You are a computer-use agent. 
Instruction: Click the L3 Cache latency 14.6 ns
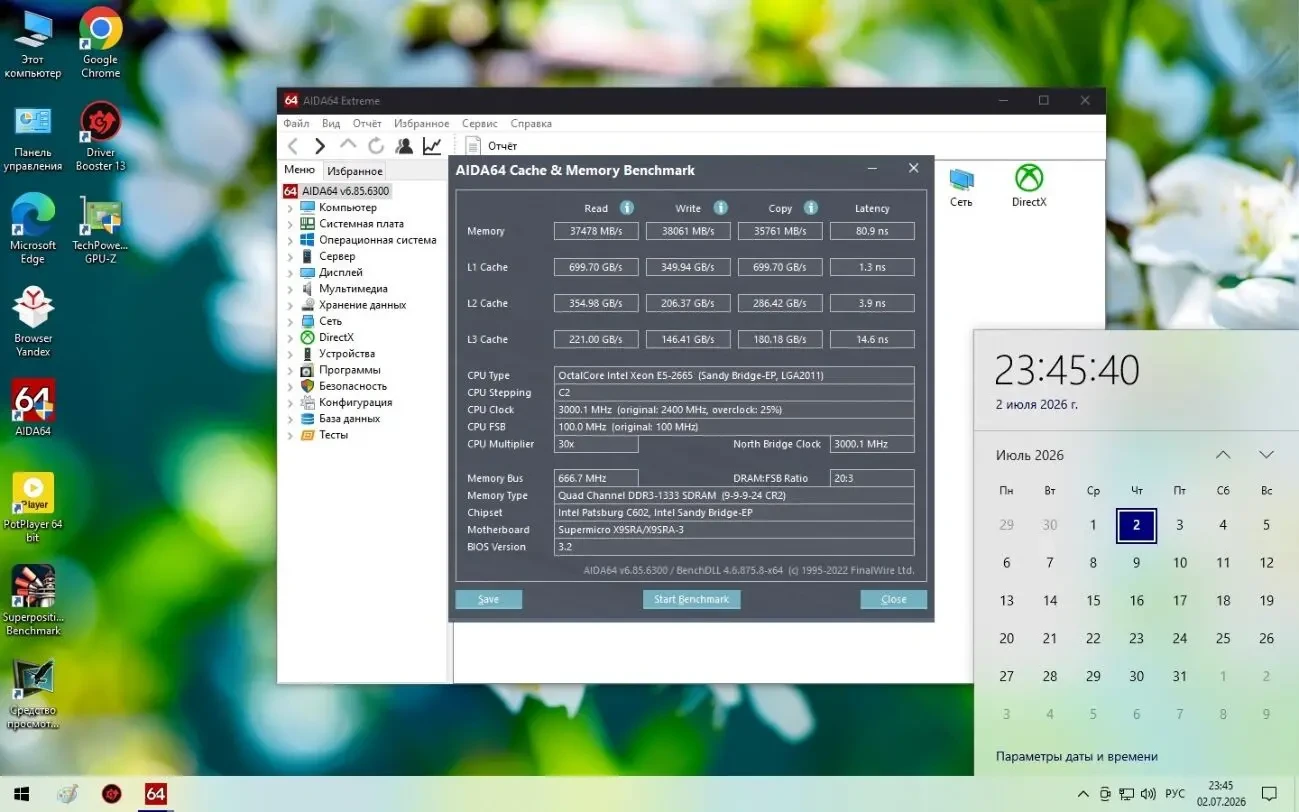tap(872, 339)
